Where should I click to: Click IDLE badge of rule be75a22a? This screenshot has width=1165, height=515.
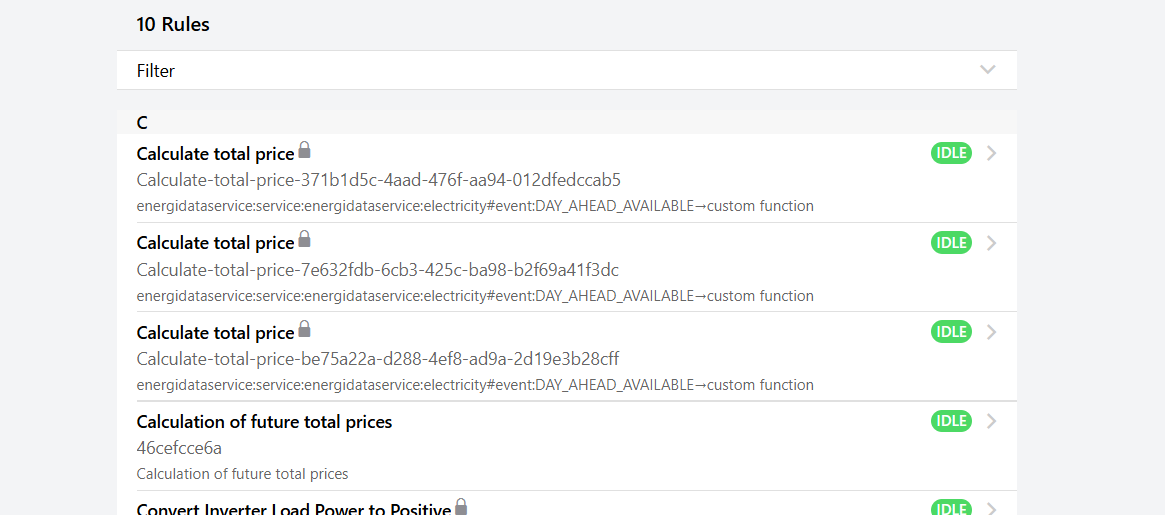[951, 331]
